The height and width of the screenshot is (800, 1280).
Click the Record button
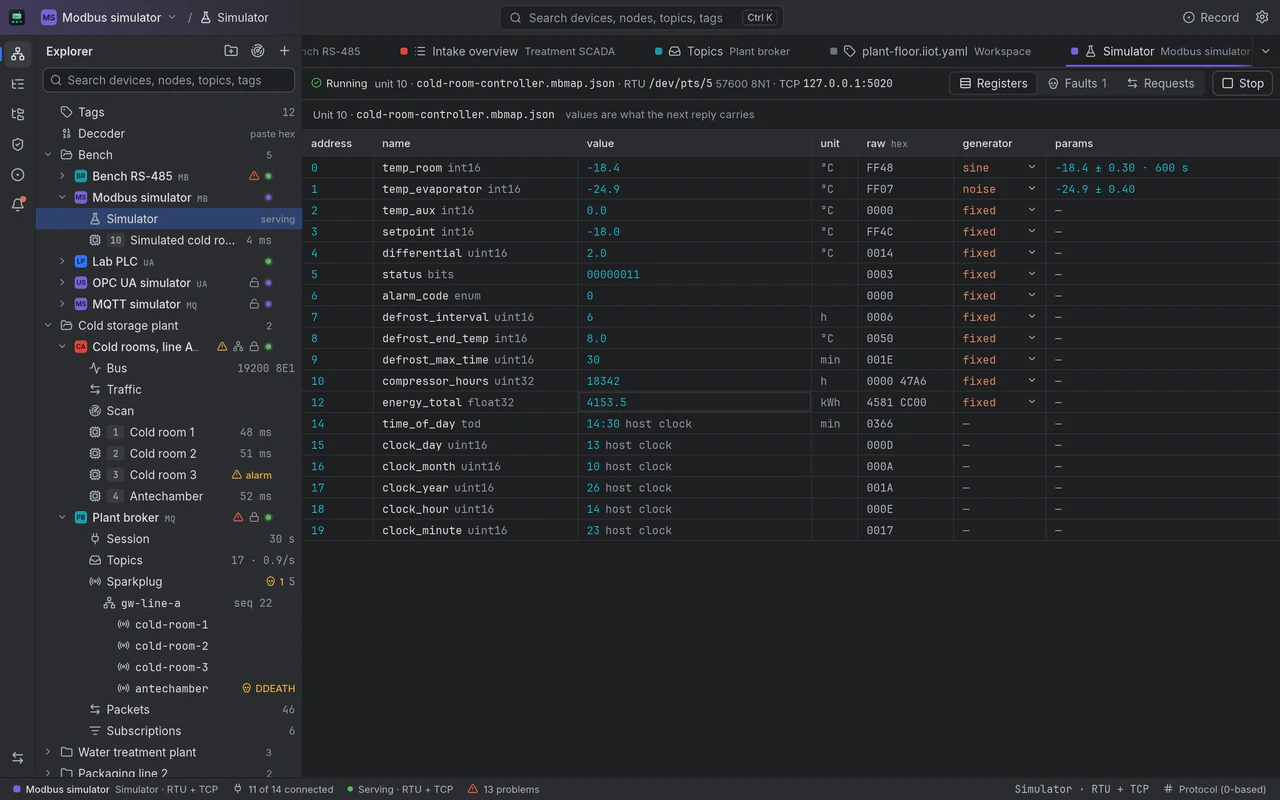[1211, 17]
